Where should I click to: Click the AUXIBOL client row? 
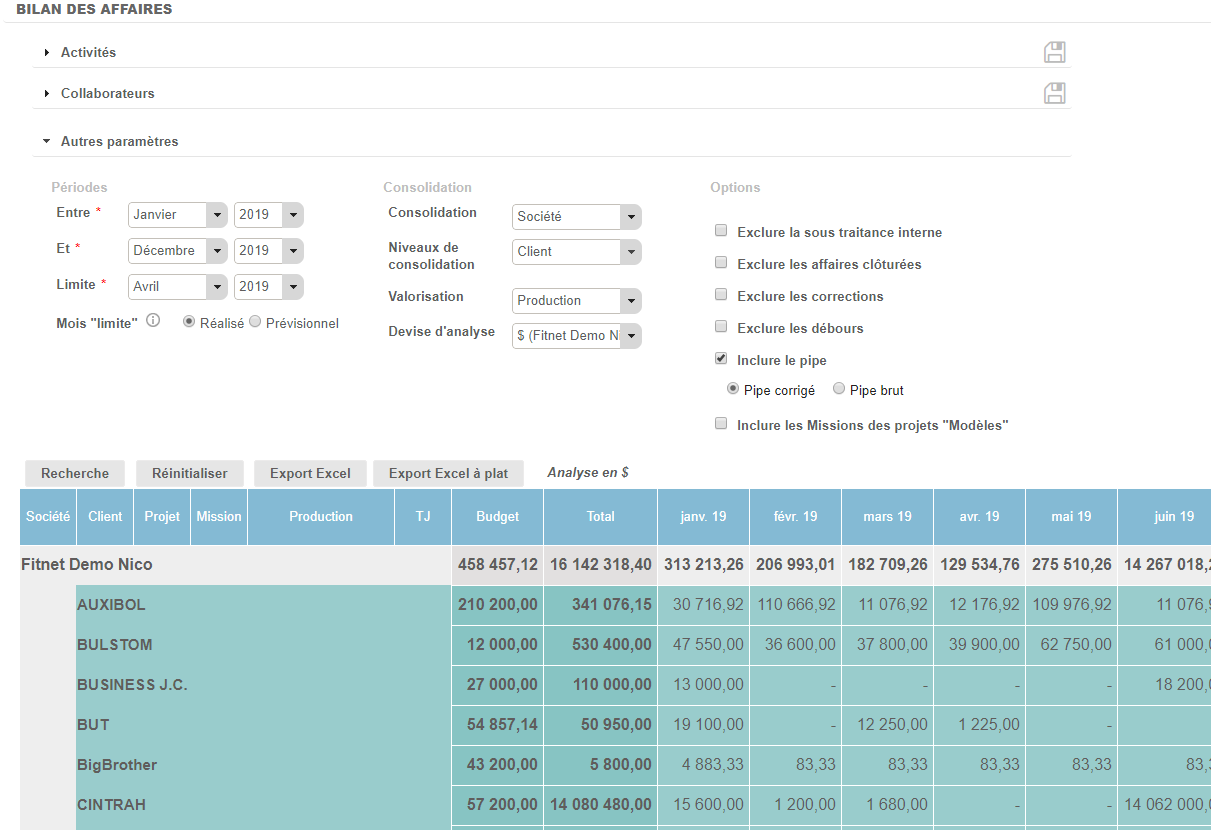pos(111,605)
